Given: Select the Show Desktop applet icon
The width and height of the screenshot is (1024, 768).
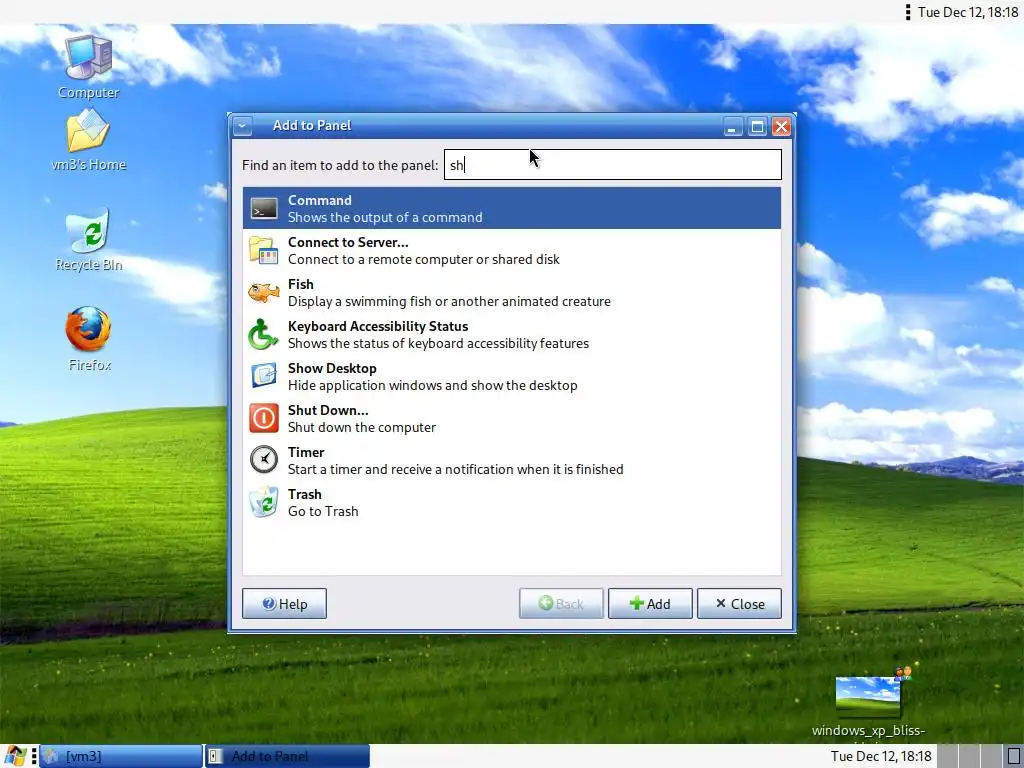Looking at the screenshot, I should (264, 376).
